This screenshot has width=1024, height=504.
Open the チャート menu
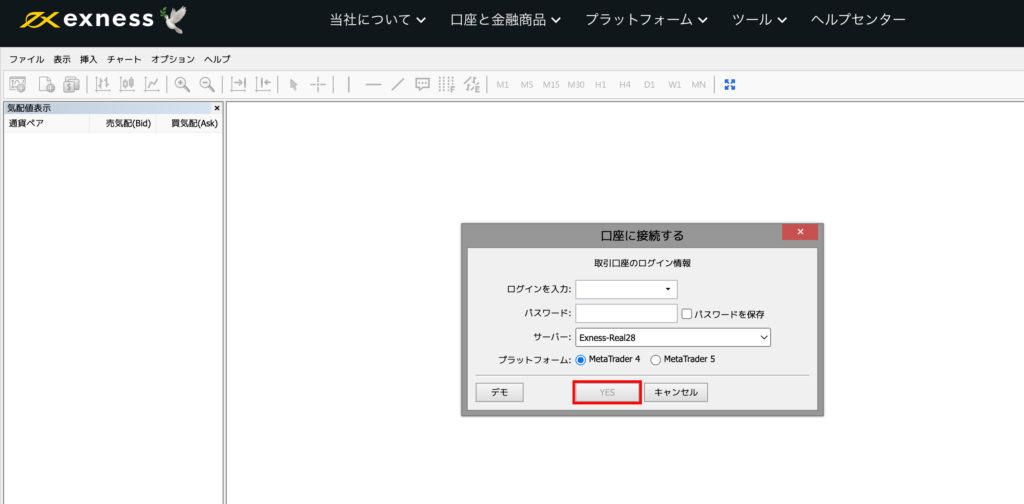[124, 59]
